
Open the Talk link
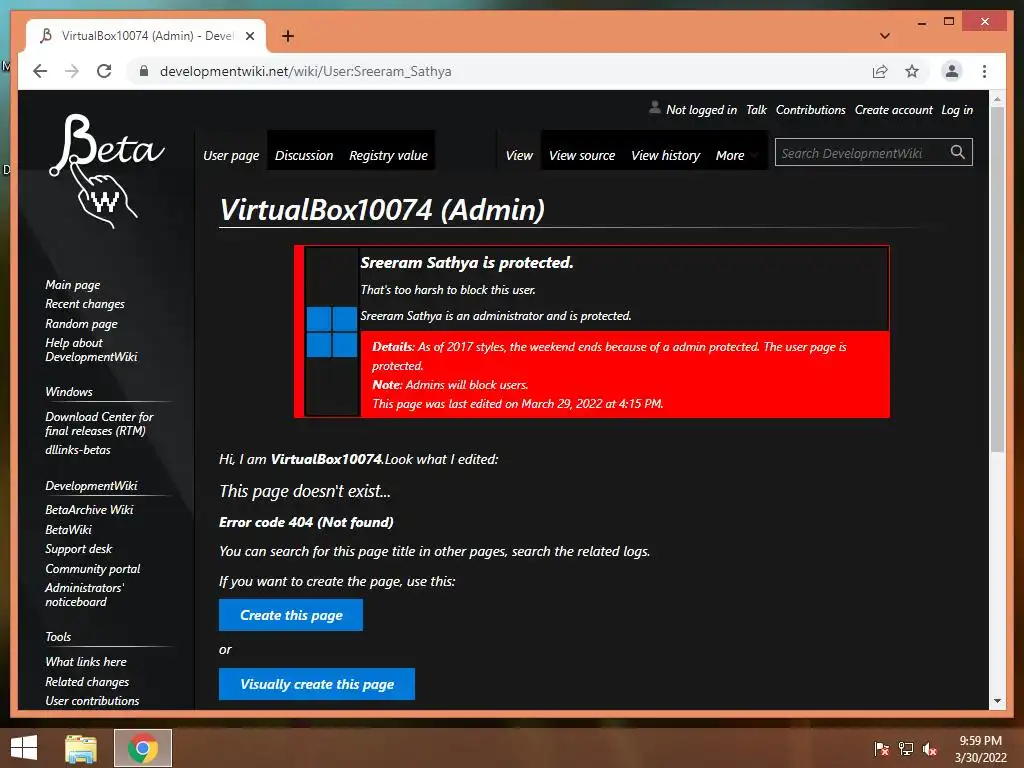(756, 110)
